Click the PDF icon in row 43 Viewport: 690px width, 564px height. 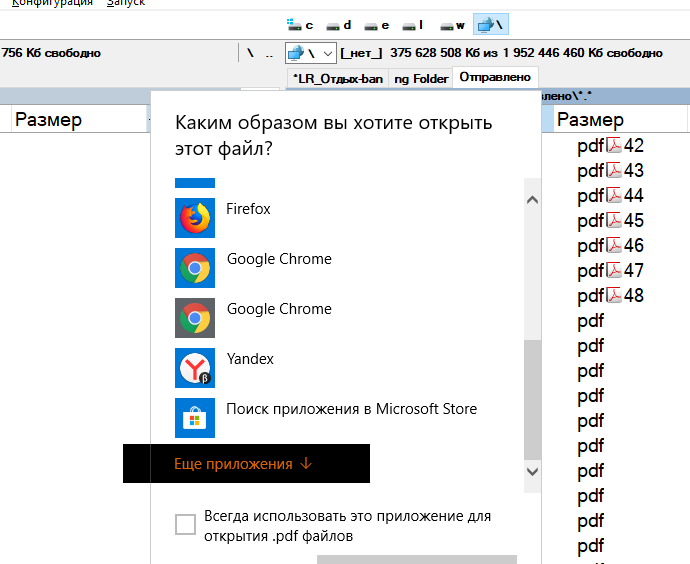[x=614, y=170]
